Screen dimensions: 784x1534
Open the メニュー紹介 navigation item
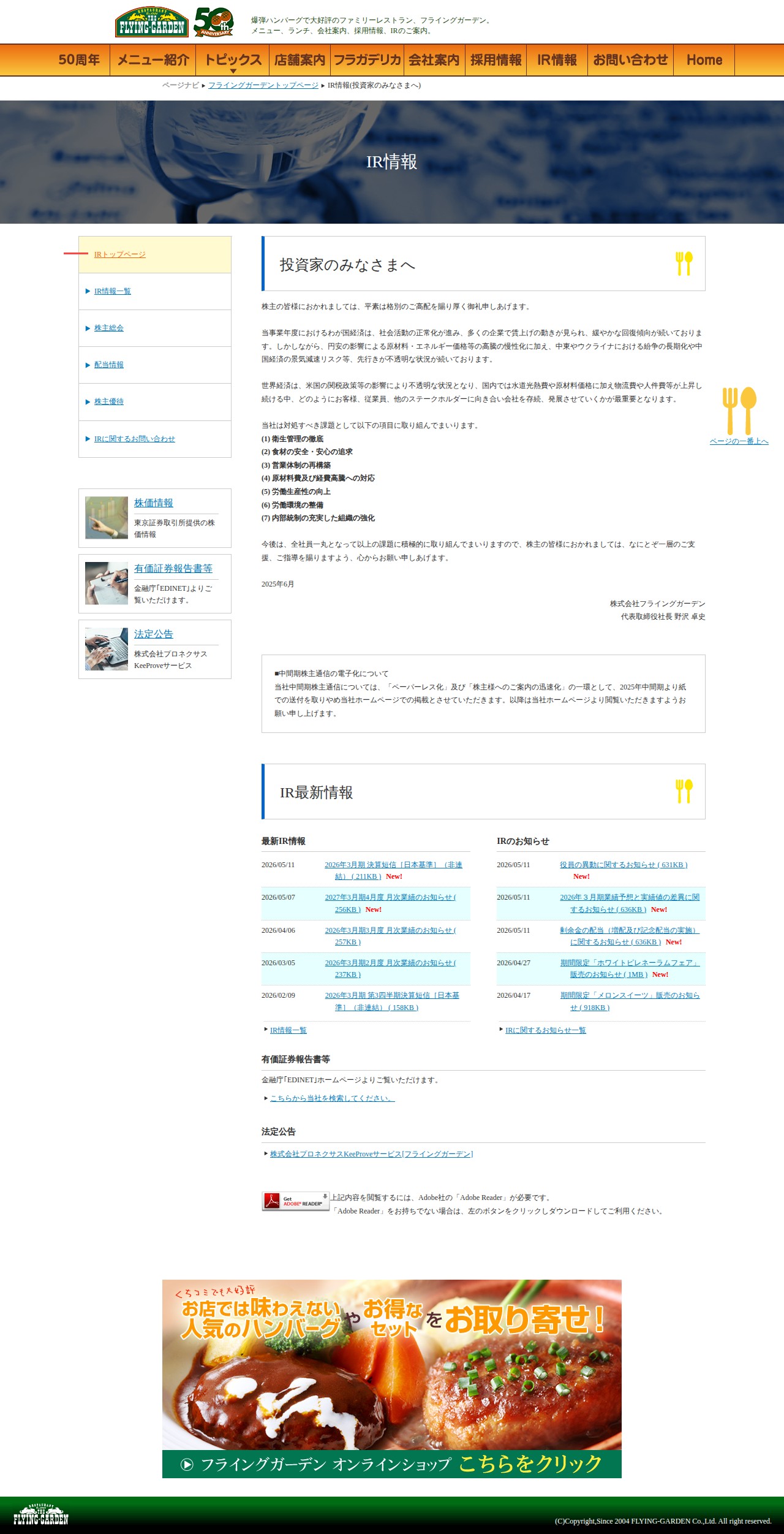[153, 60]
